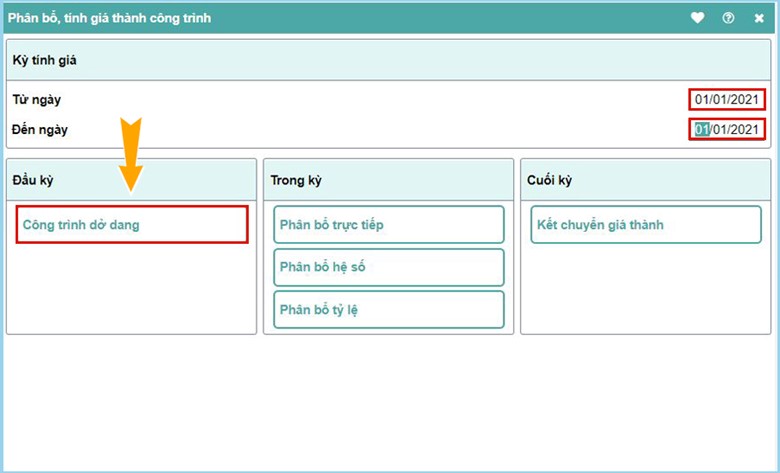The height and width of the screenshot is (473, 780).
Task: Click the window title Phân bổ, tính giá thành
Action: [110, 18]
